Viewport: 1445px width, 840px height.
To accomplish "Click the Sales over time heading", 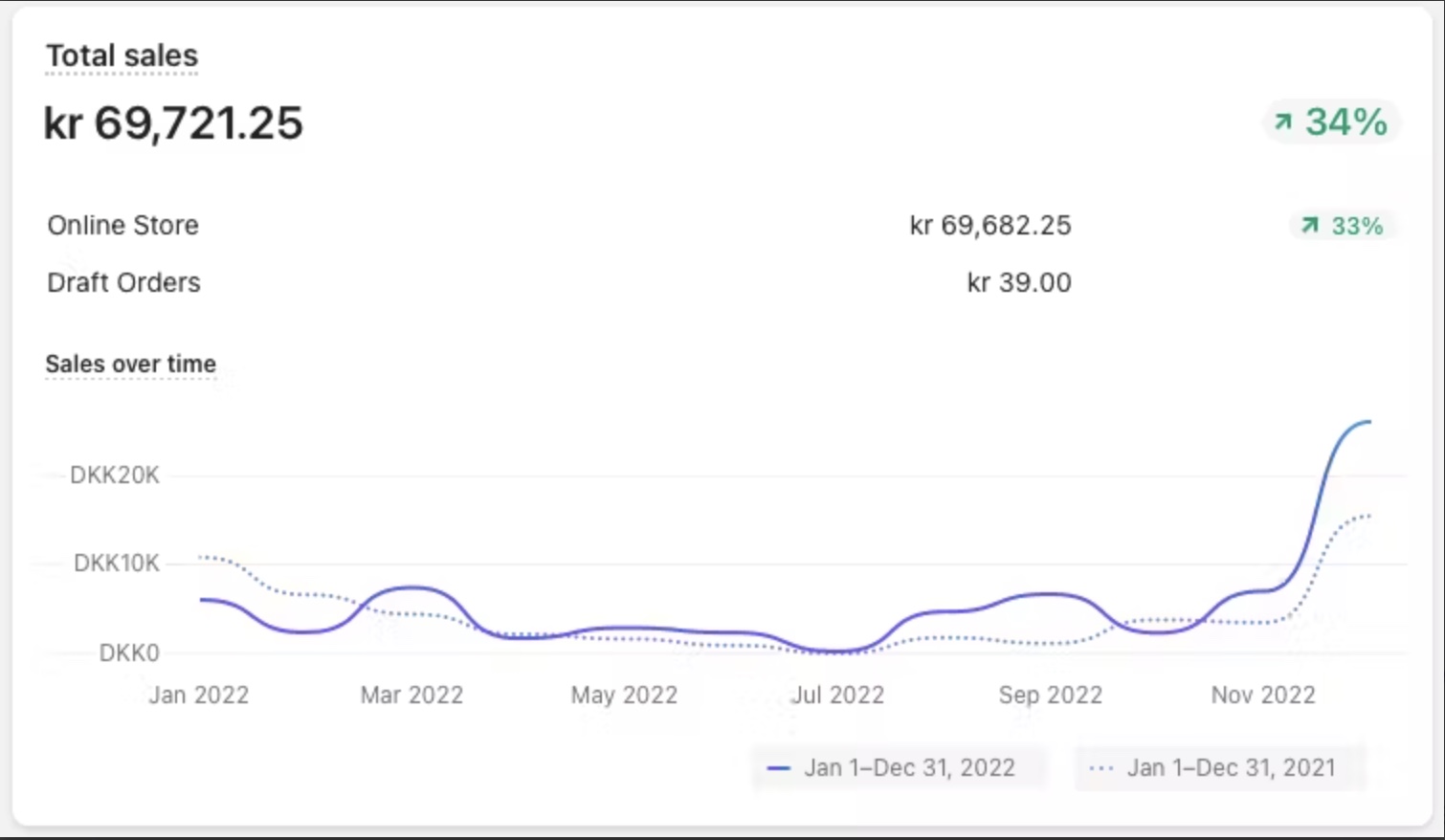I will (130, 365).
